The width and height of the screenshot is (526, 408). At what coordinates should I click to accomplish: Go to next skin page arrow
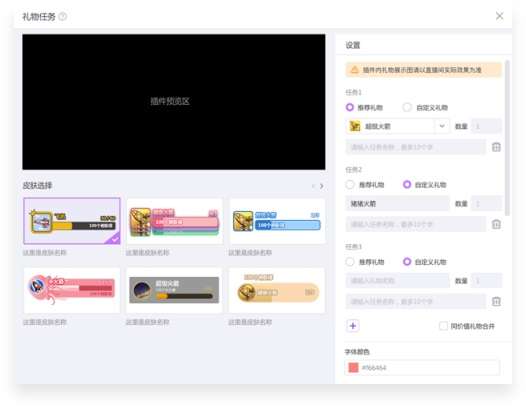(322, 186)
